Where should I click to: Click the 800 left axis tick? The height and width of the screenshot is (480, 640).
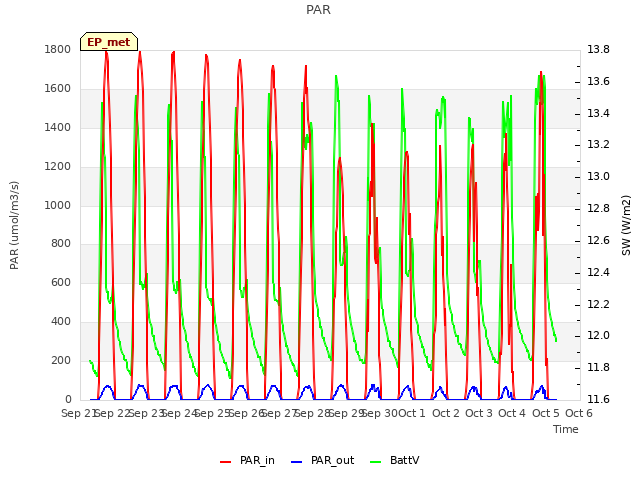click(61, 244)
